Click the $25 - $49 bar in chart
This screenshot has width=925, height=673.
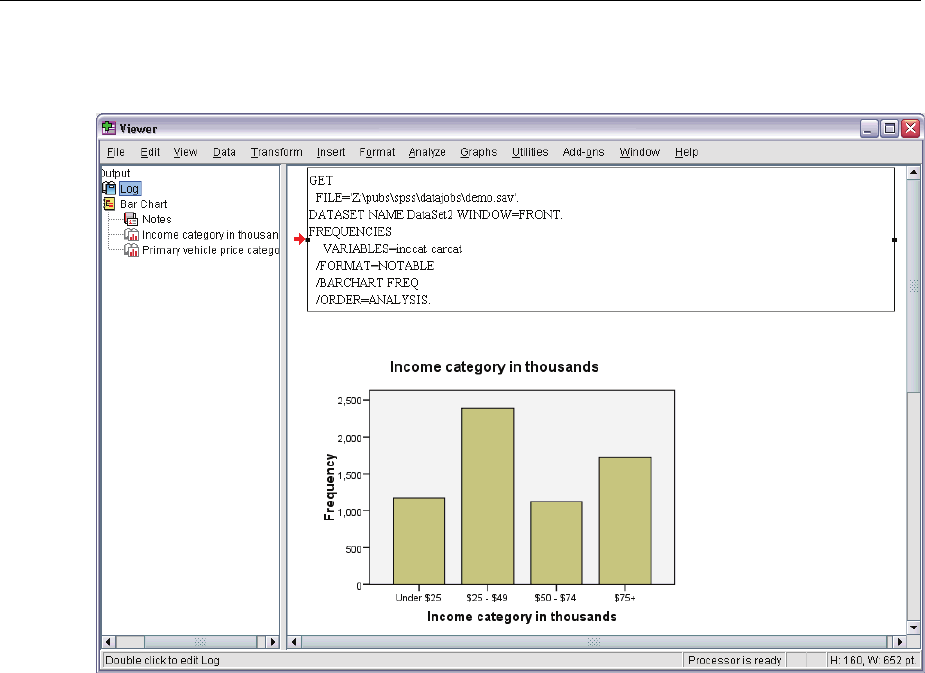pyautogui.click(x=487, y=496)
